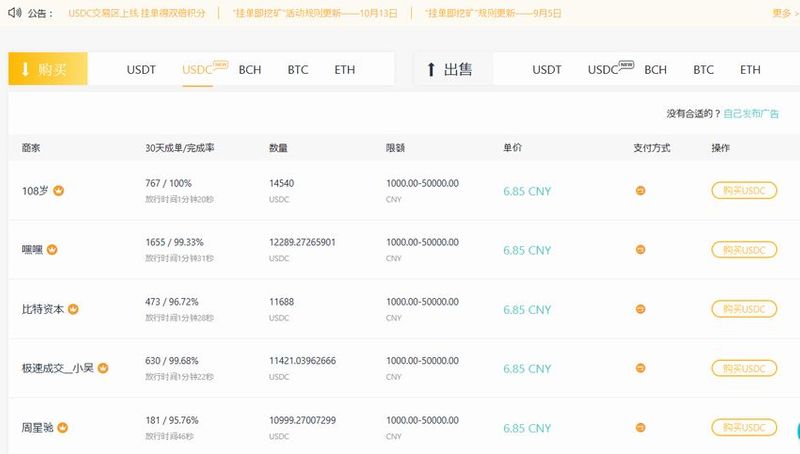Click crown badge next to merchant 108岁

tap(58, 190)
